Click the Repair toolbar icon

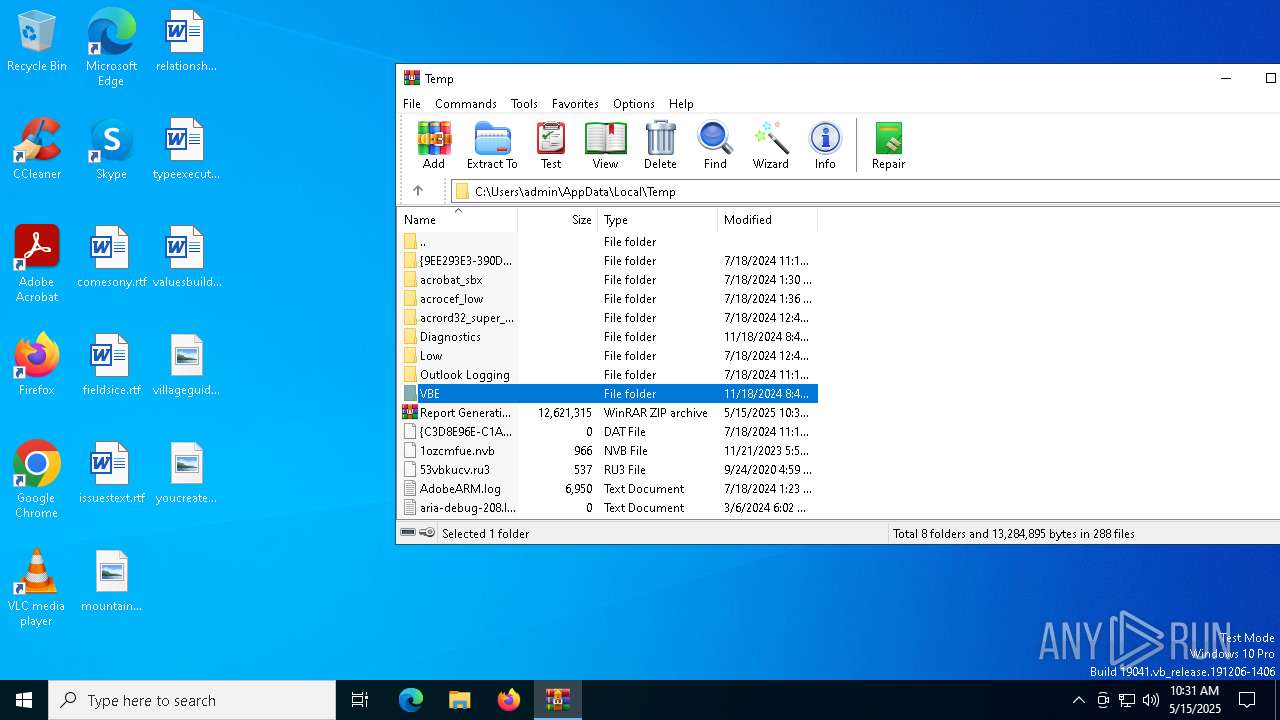888,146
